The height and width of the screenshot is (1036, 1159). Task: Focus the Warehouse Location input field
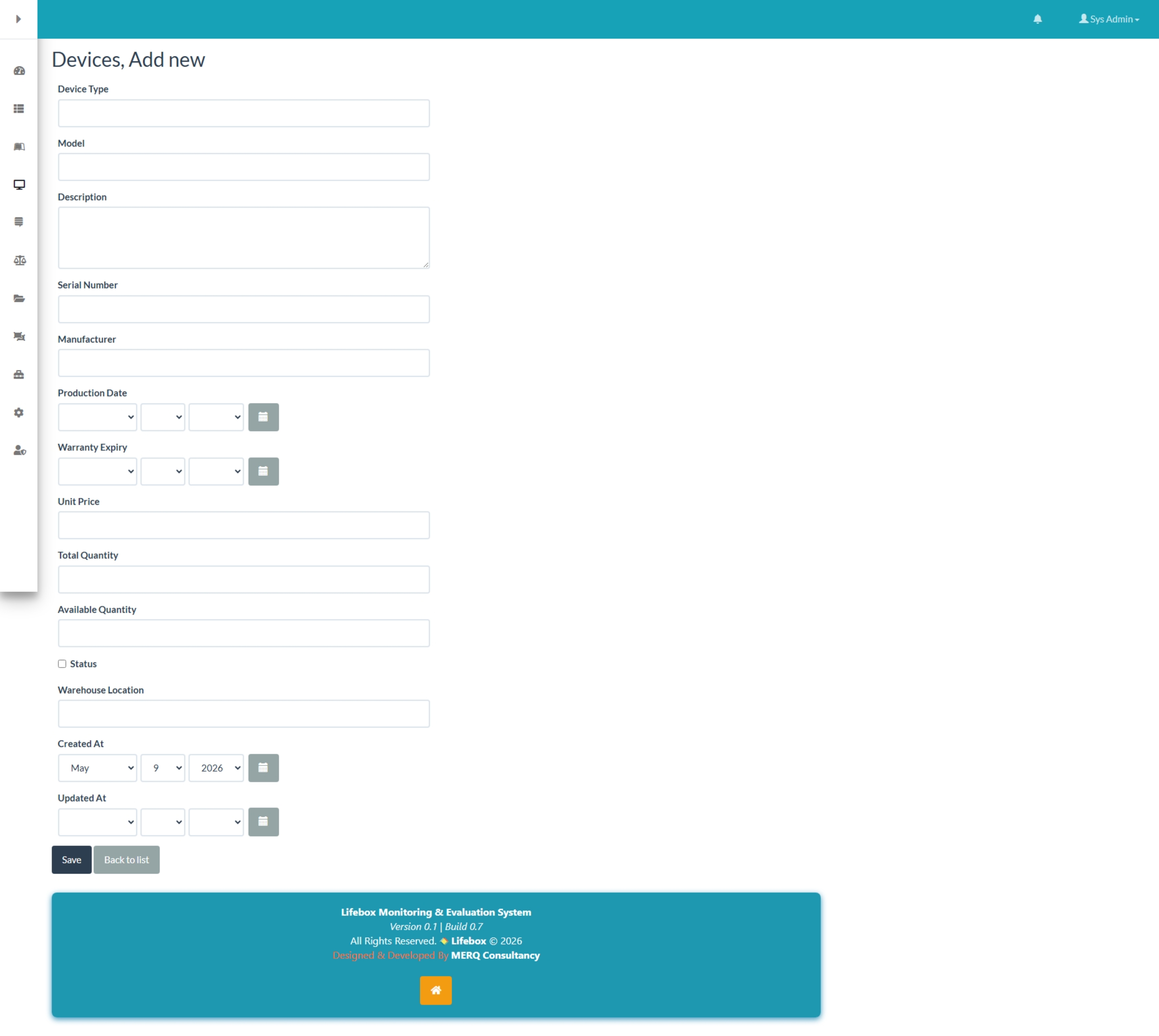[x=244, y=714]
